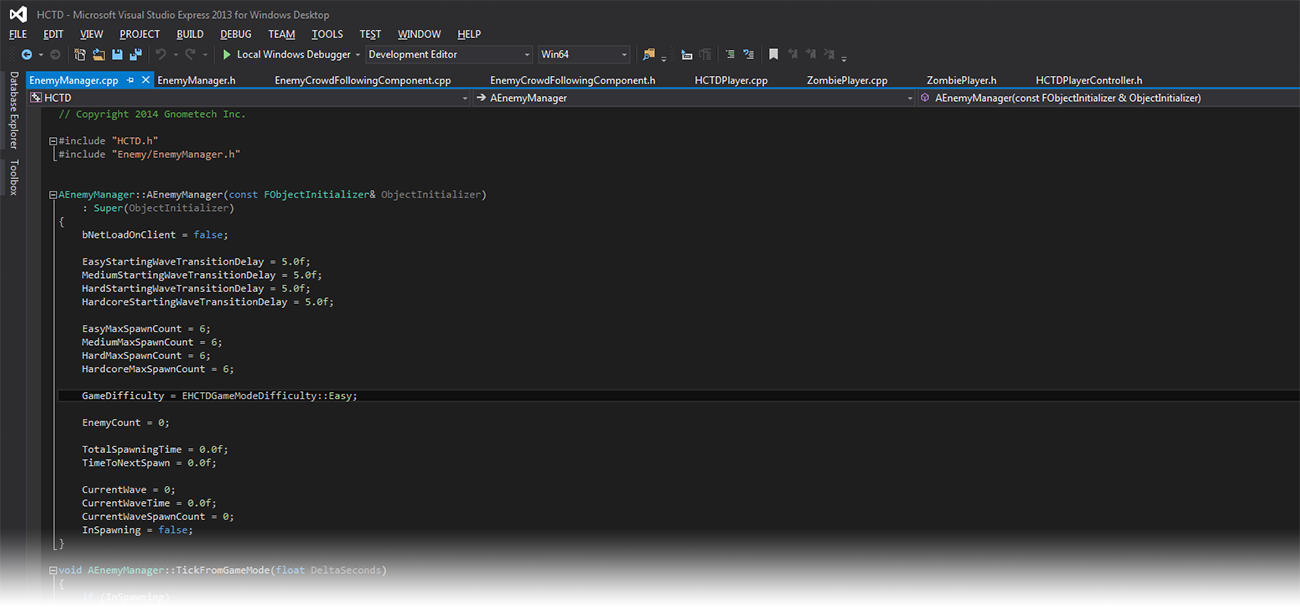Open the BUILD menu

coord(190,34)
